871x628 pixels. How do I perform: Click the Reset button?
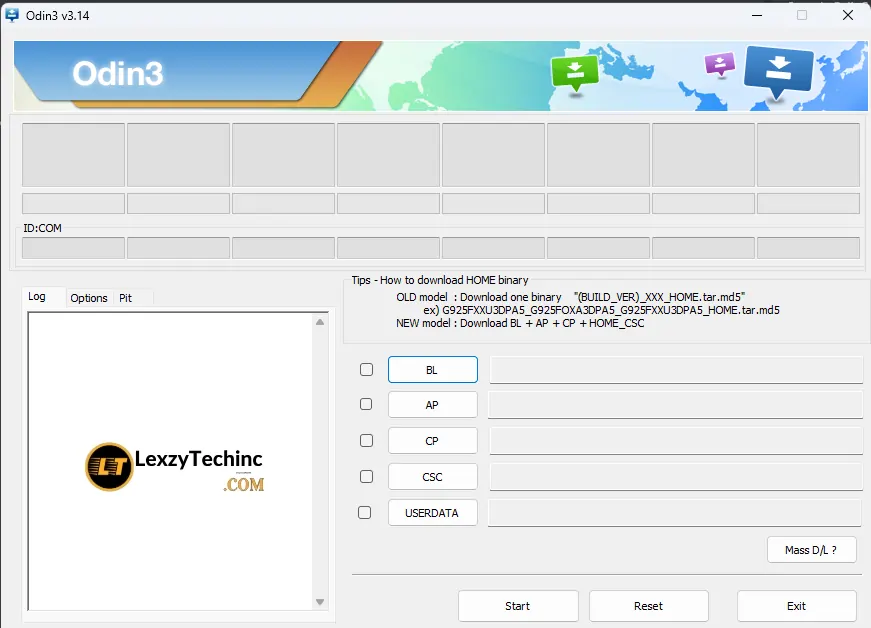click(x=649, y=606)
